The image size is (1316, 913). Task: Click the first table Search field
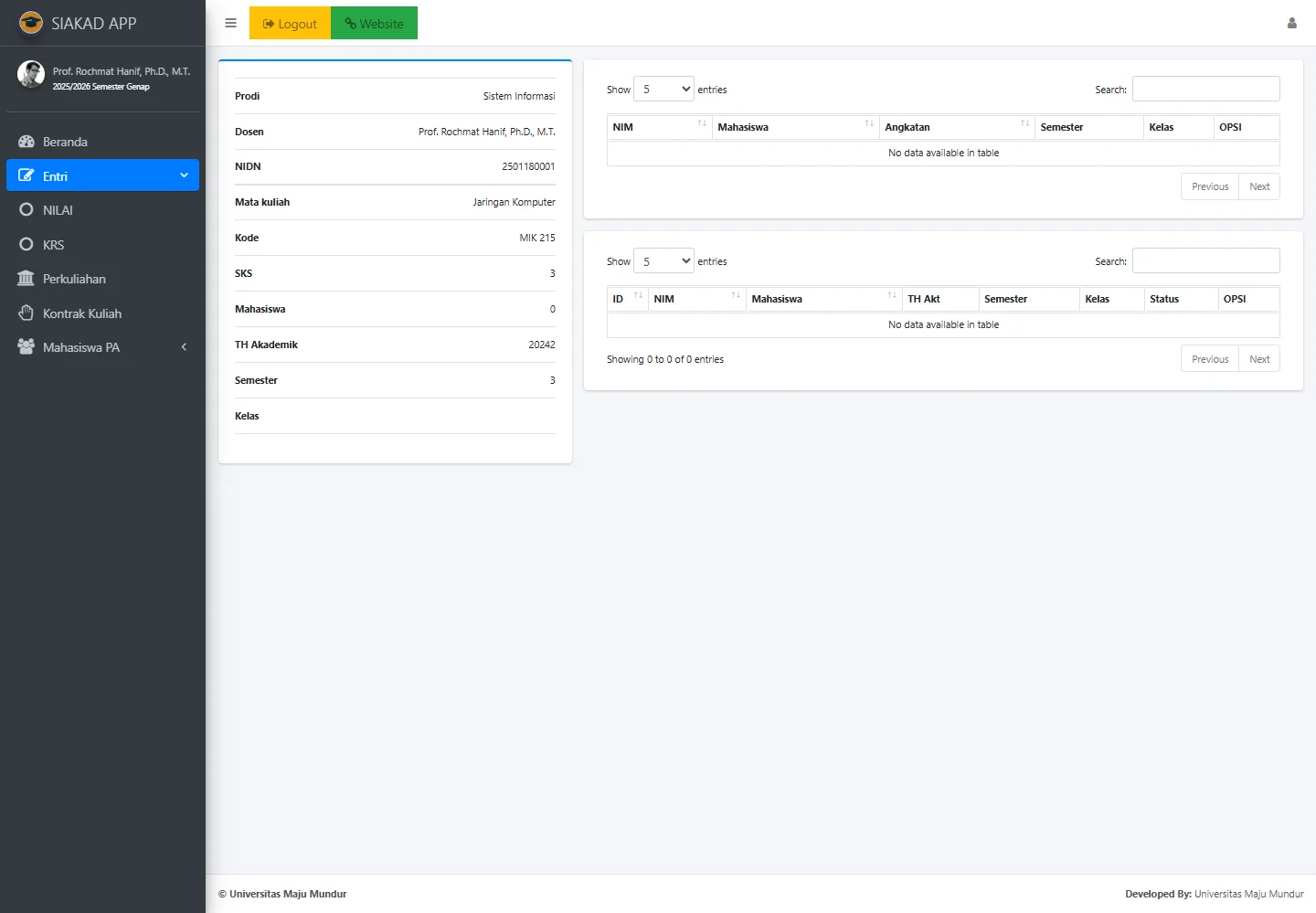[1205, 90]
